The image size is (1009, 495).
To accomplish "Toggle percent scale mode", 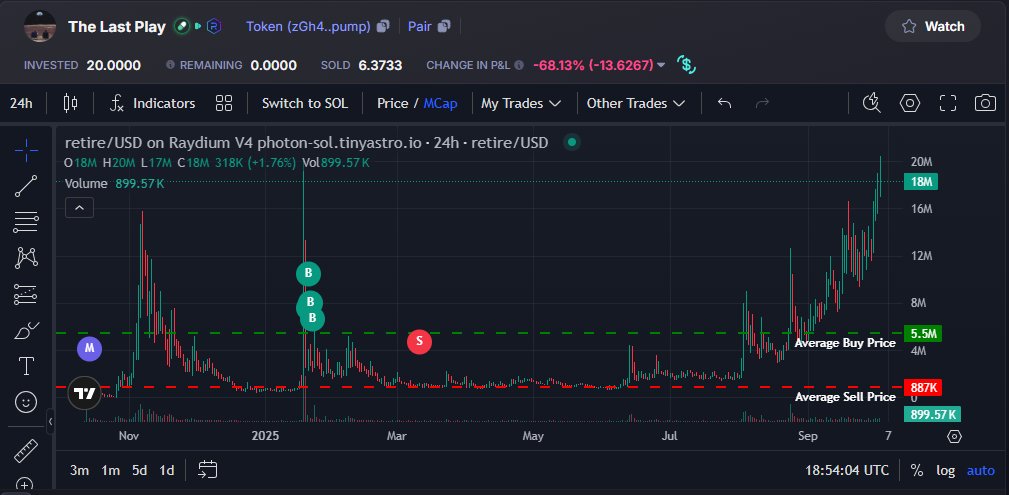I will [917, 471].
